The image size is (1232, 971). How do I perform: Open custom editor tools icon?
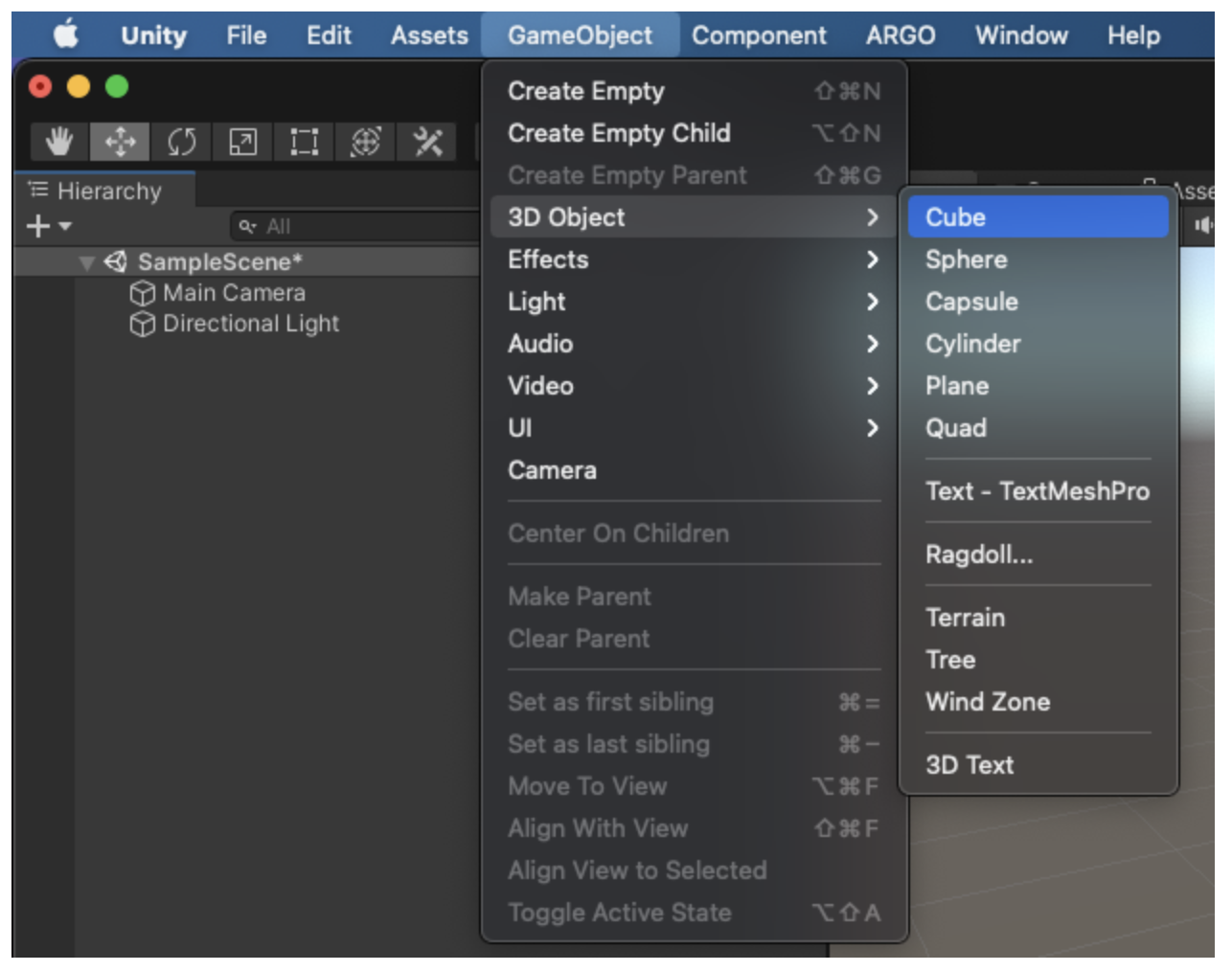click(427, 142)
